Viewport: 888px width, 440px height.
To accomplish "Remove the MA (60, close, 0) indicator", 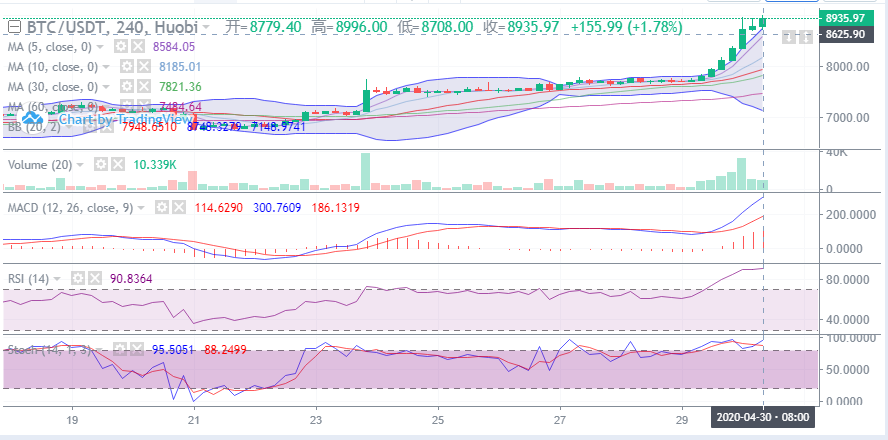I will 143,107.
